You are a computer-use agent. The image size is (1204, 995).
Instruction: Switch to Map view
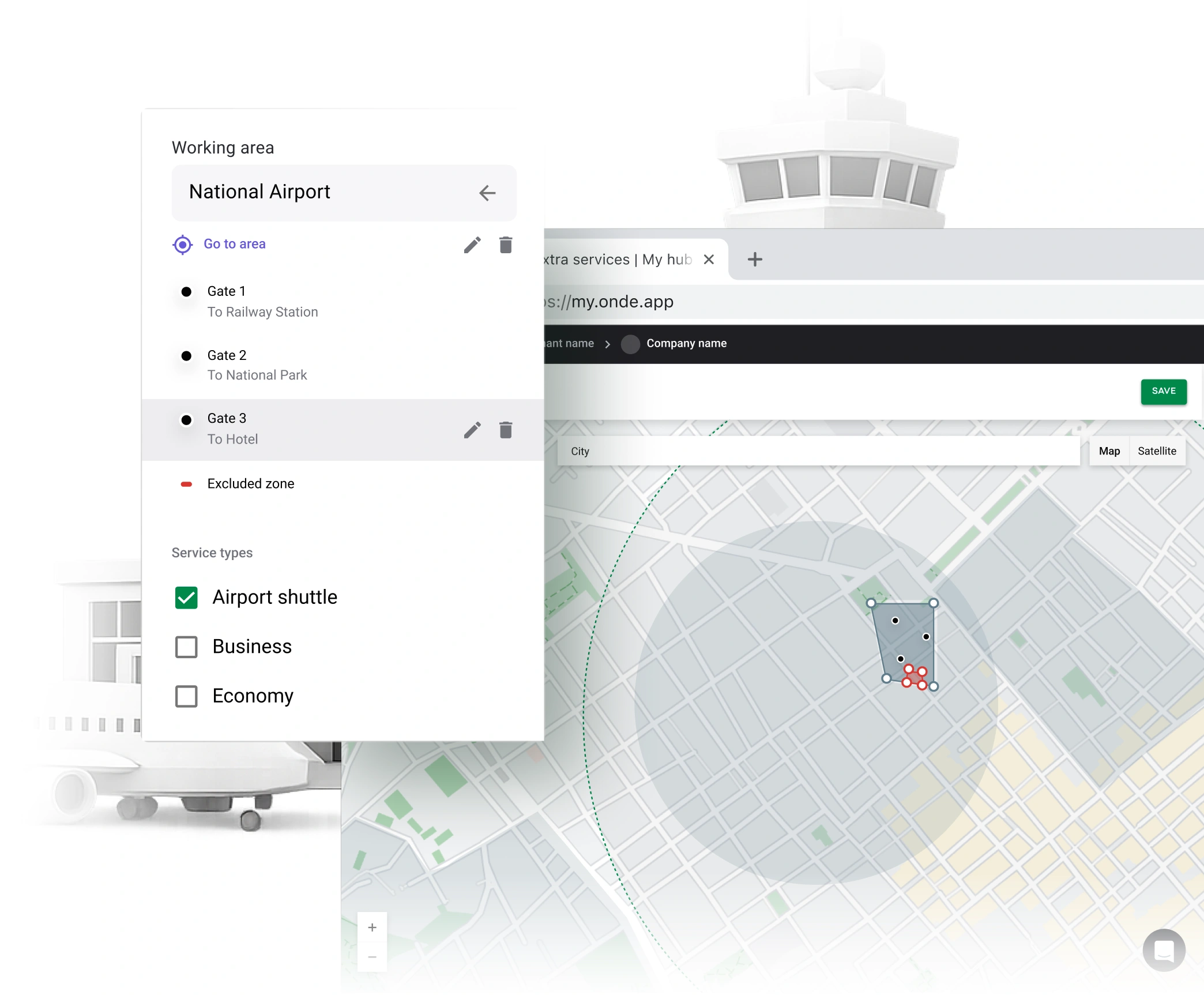pos(1109,451)
